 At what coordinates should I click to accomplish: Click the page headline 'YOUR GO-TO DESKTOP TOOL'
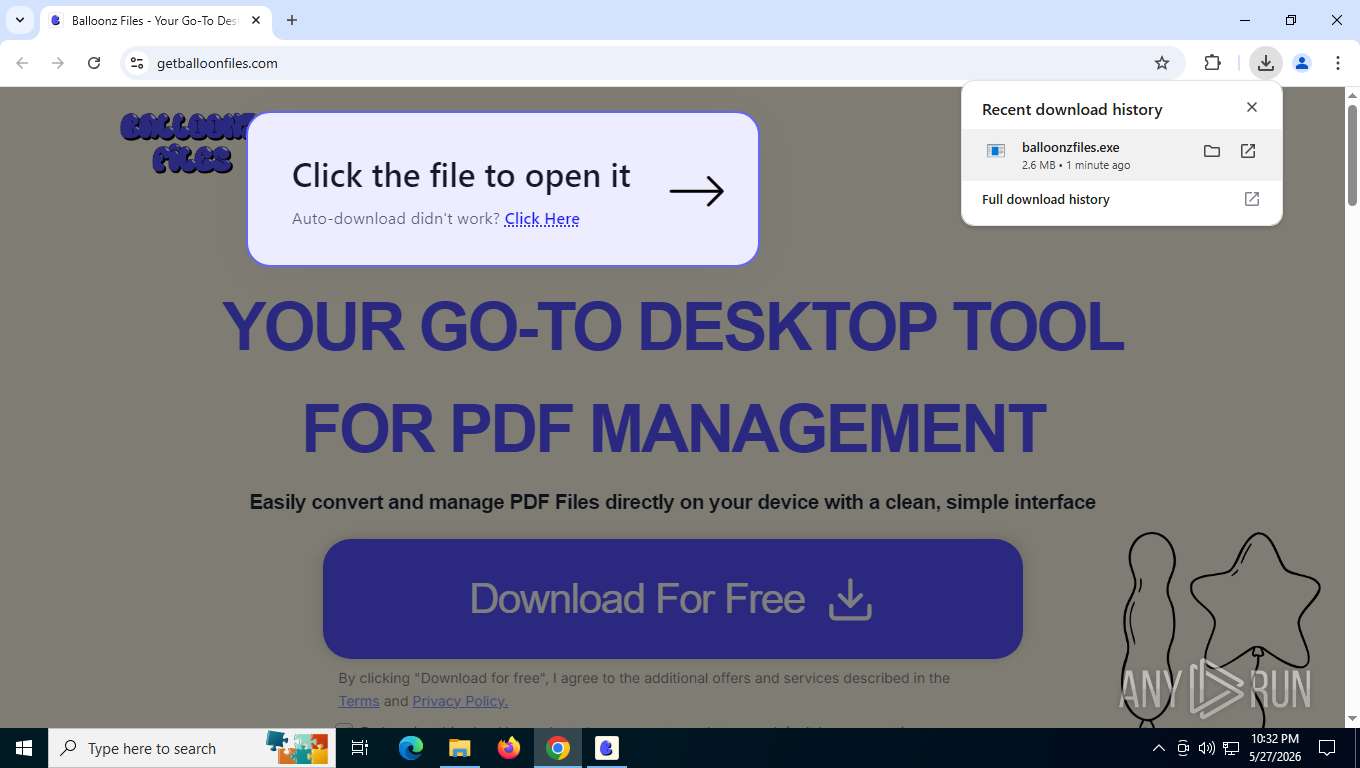tap(673, 326)
